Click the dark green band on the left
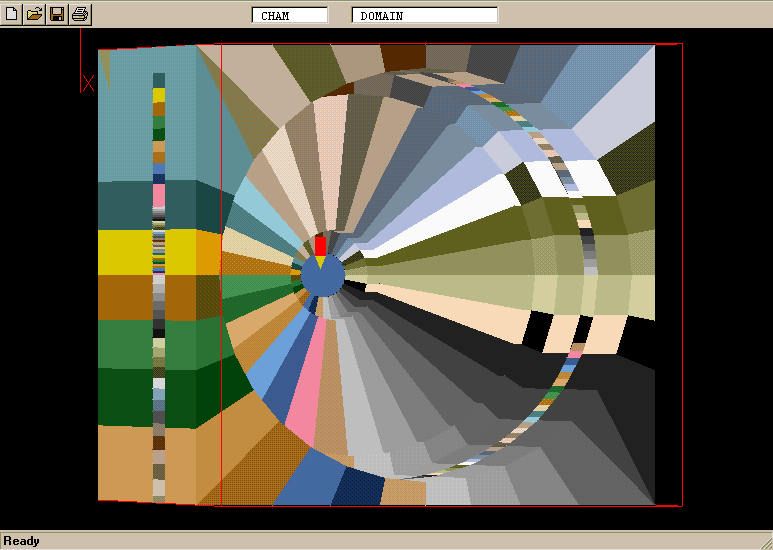 click(125, 395)
